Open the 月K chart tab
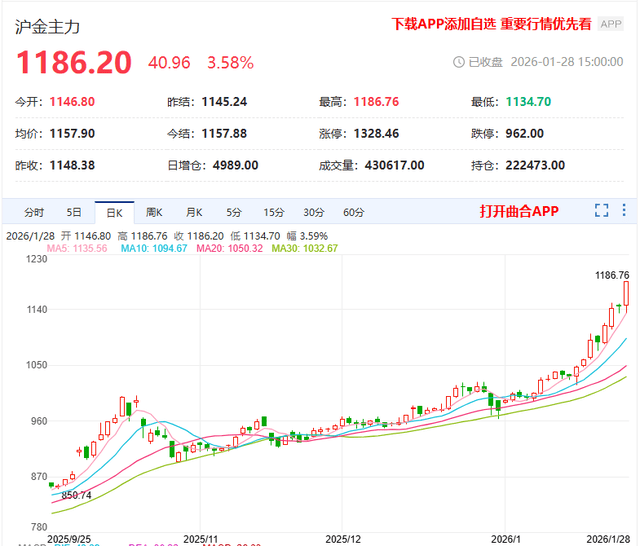This screenshot has width=640, height=546. click(194, 212)
